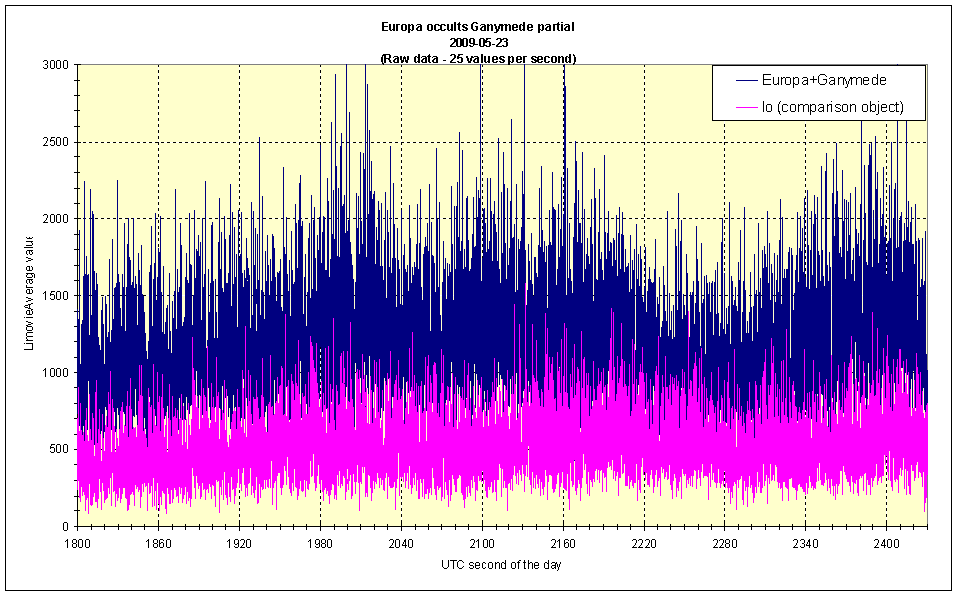Click the y-axis label '500'
Image resolution: width=957 pixels, height=595 pixels.
click(59, 450)
